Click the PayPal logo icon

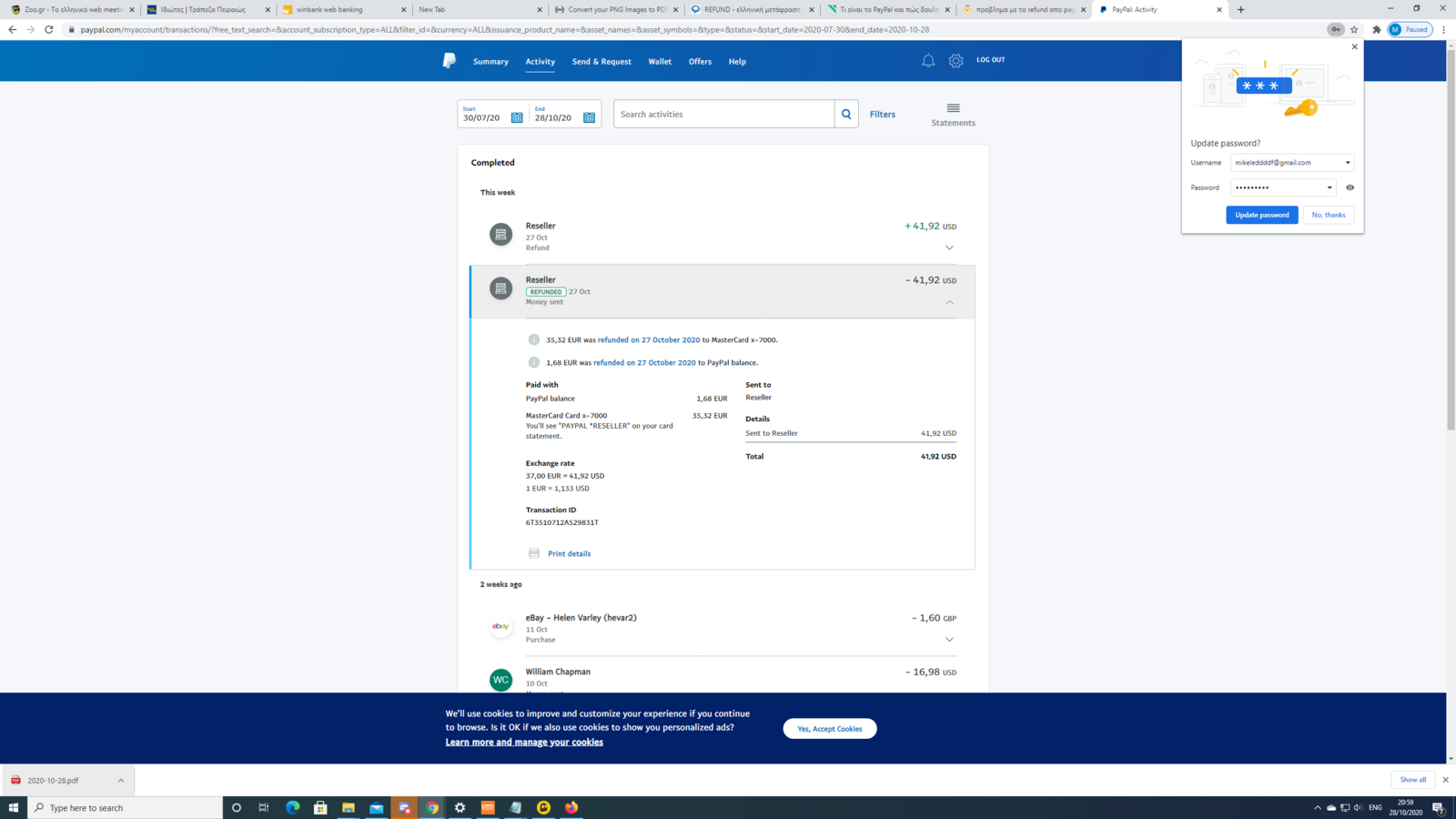click(450, 61)
